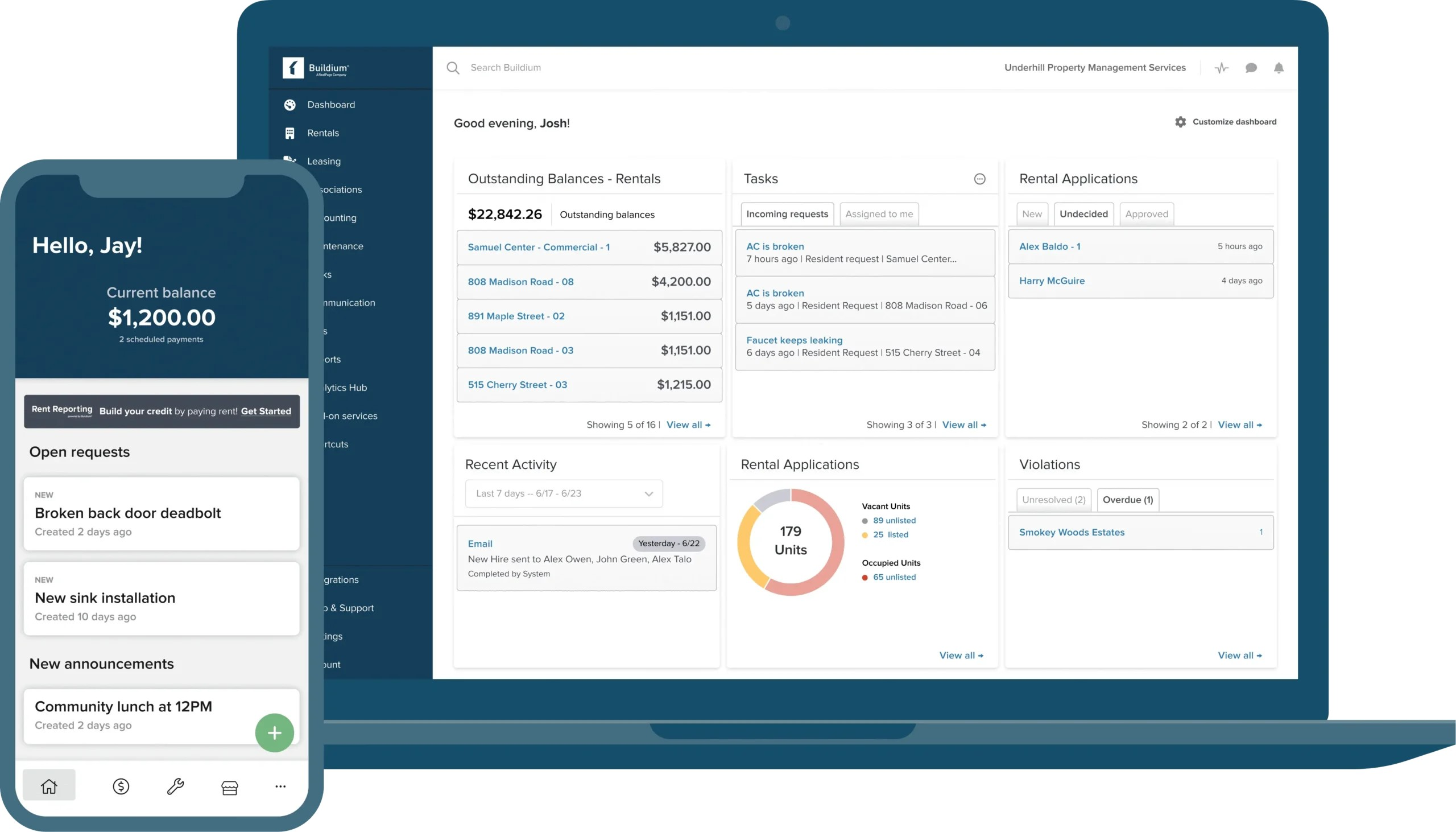Select the New filter in Rental Applications
The height and width of the screenshot is (832, 1456).
point(1032,214)
